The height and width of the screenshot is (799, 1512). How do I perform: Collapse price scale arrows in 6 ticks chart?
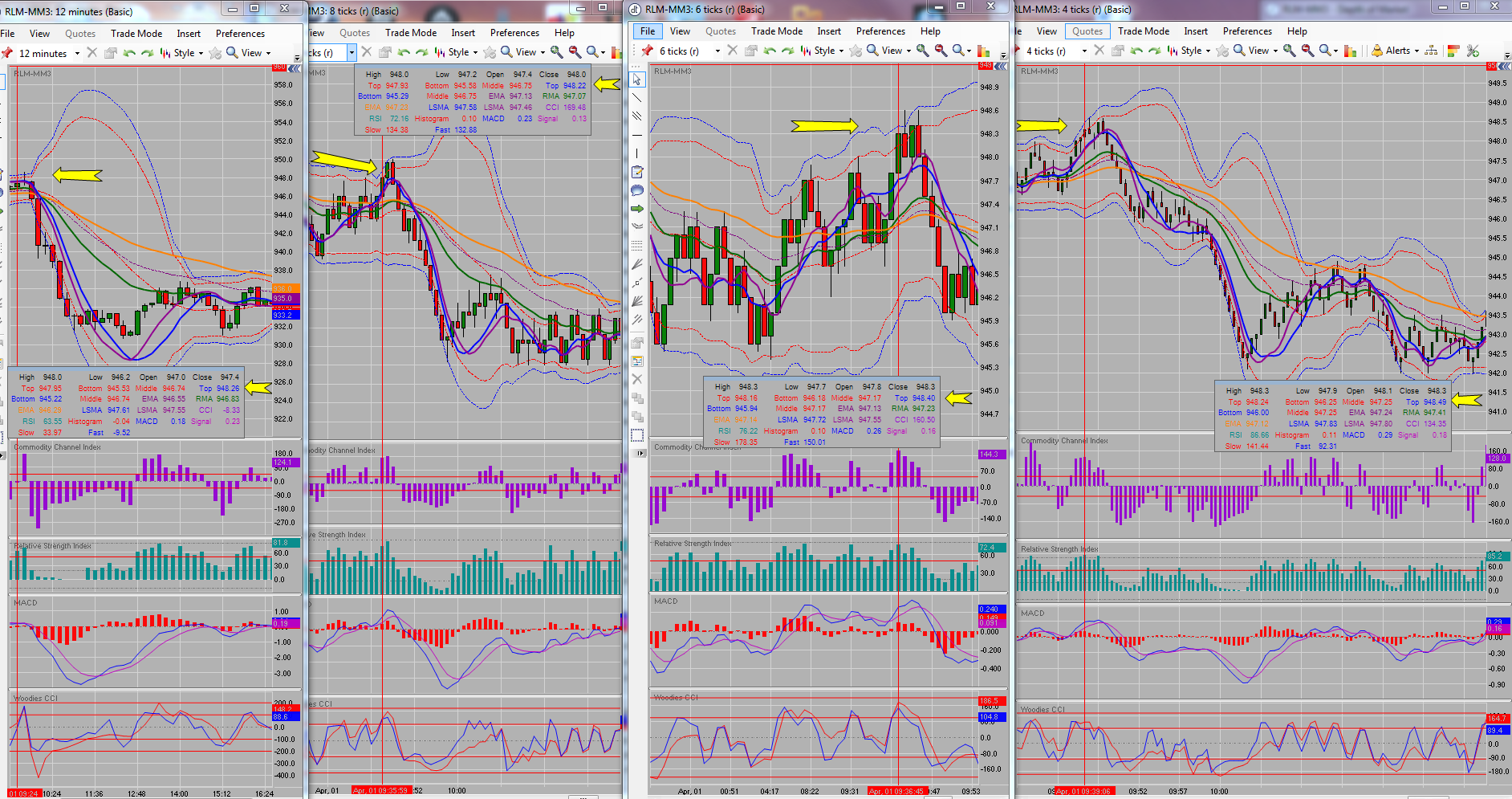[1002, 67]
